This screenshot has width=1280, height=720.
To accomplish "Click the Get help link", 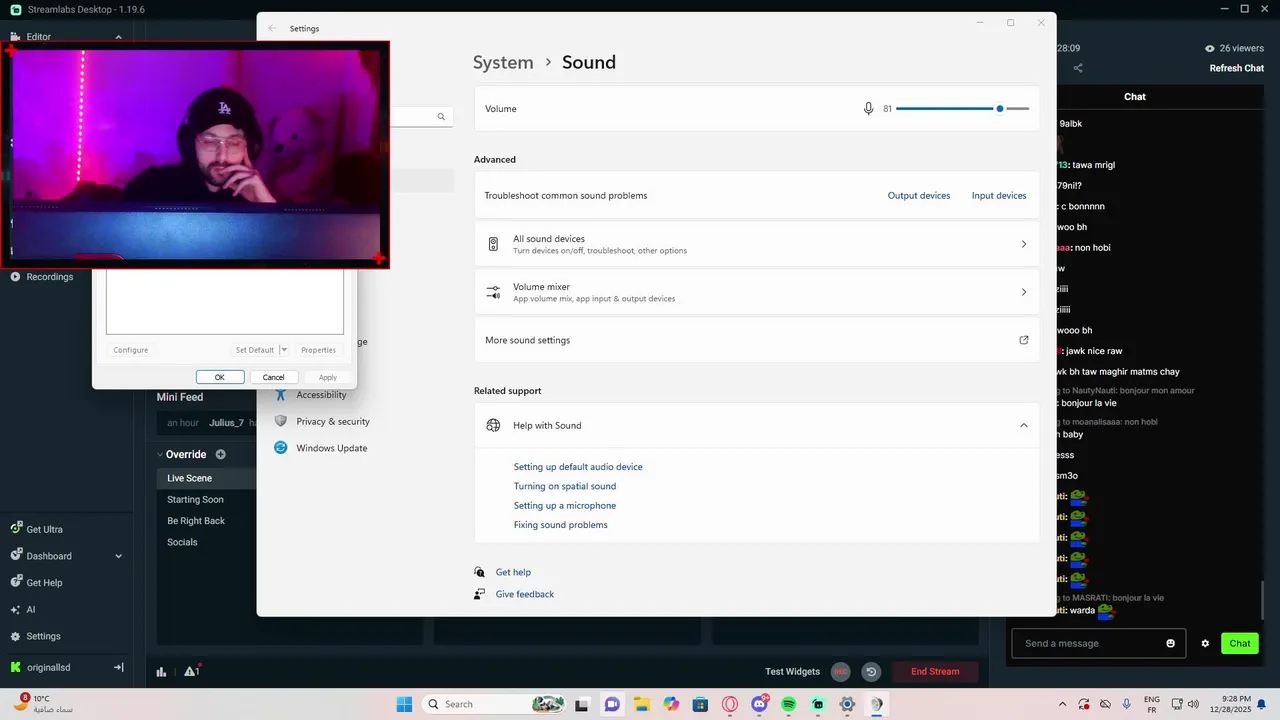I will [513, 572].
